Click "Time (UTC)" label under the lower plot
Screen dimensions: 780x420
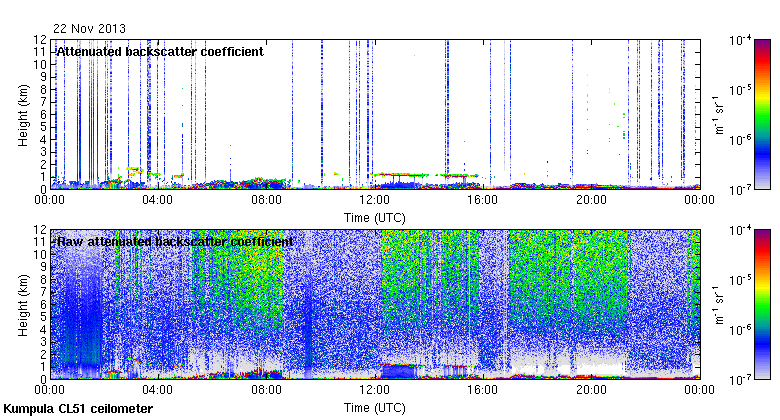[375, 408]
